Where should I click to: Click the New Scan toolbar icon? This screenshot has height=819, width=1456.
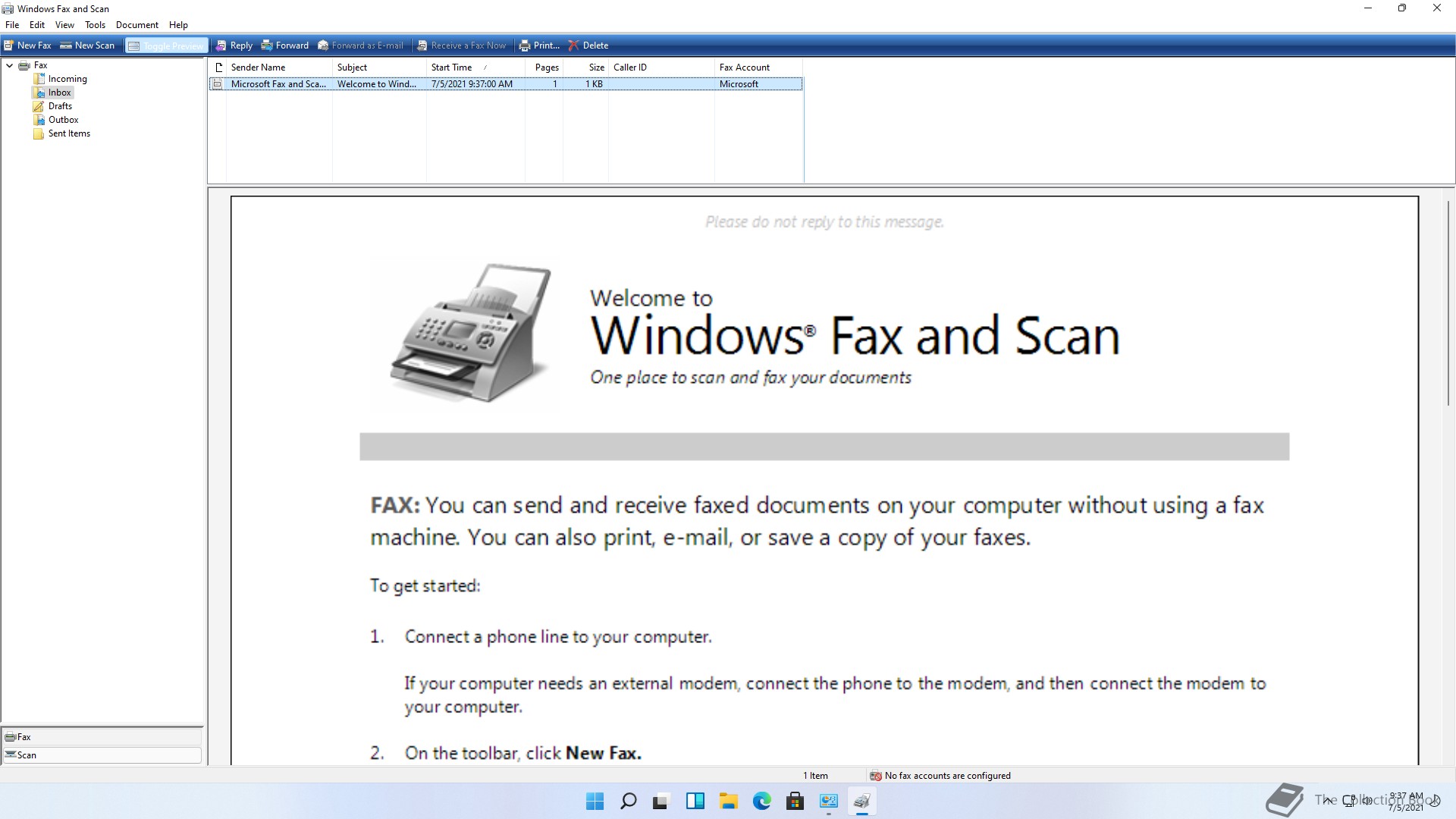point(66,45)
